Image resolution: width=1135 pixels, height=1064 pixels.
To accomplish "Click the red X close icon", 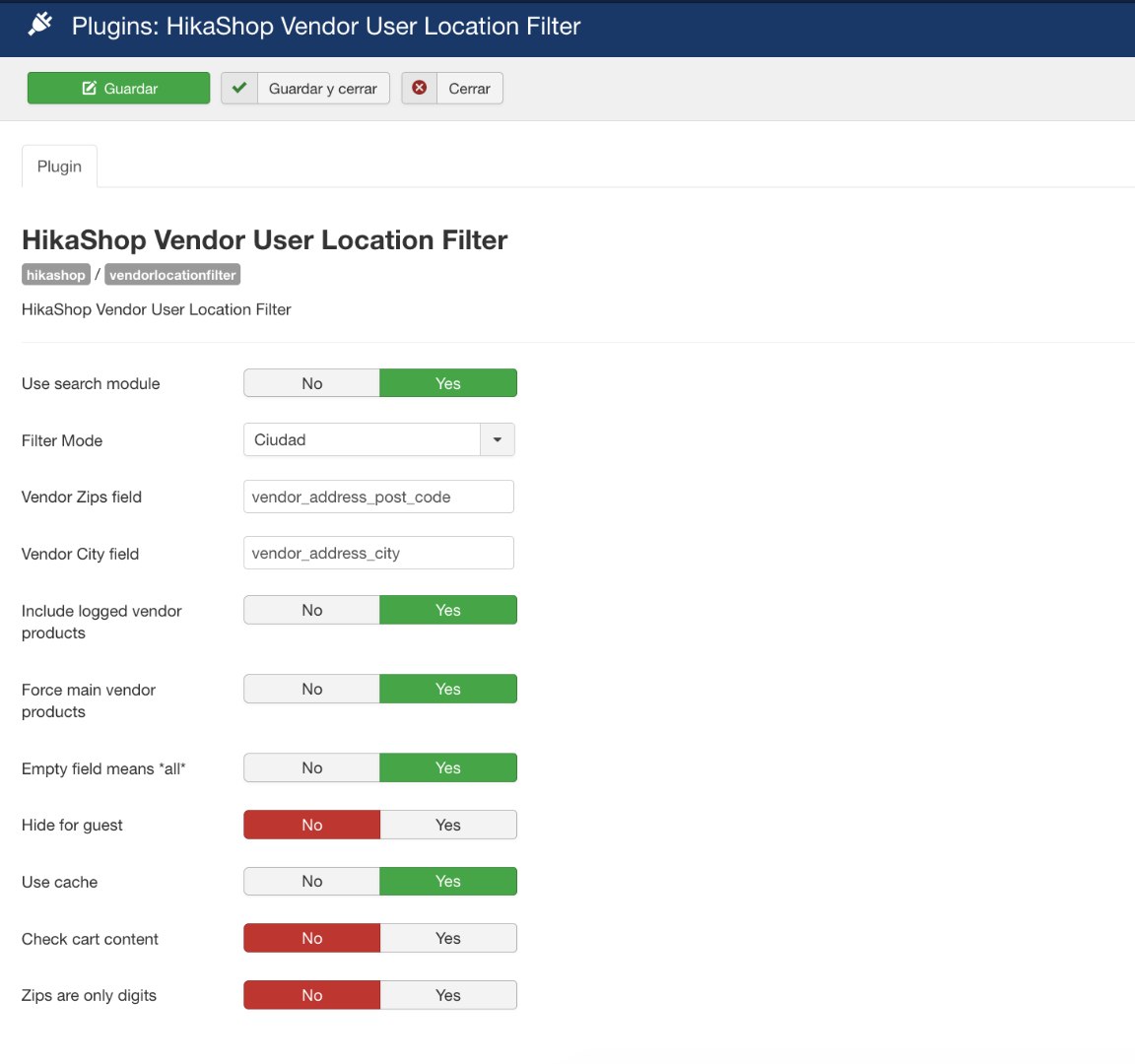I will point(419,88).
